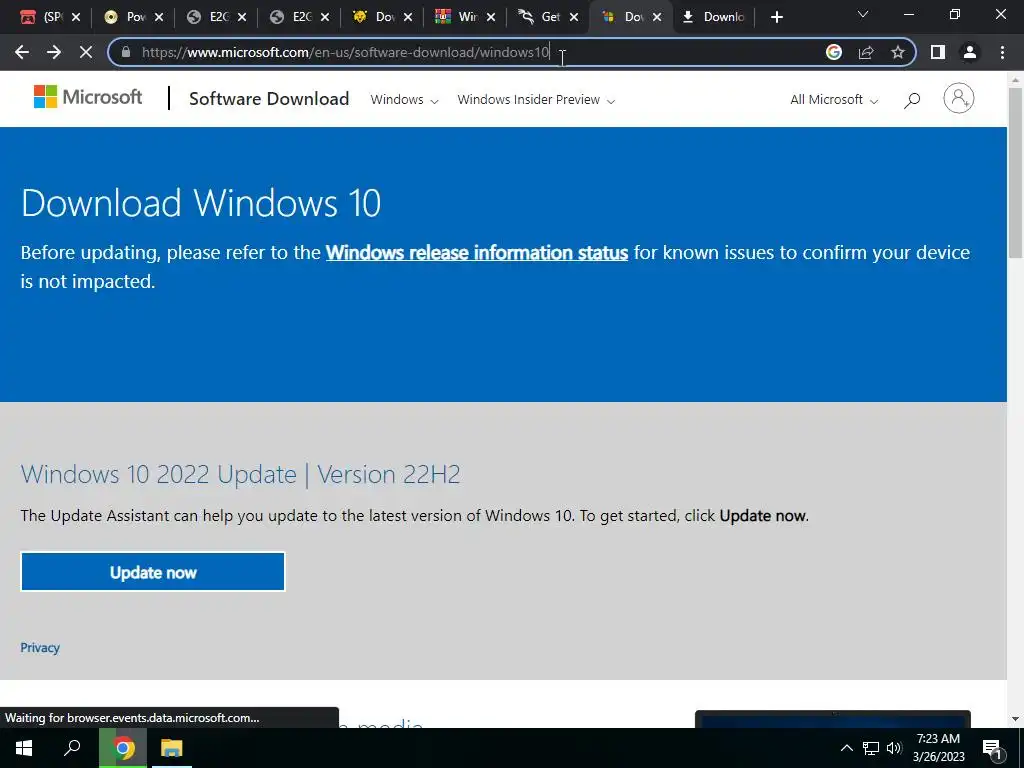Close the Win tab

tap(491, 17)
